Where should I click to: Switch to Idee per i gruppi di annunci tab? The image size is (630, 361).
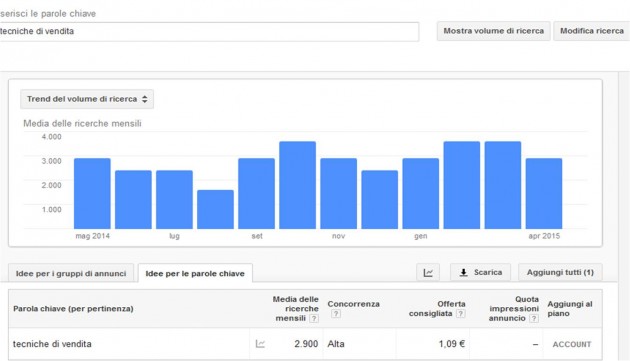tap(71, 273)
